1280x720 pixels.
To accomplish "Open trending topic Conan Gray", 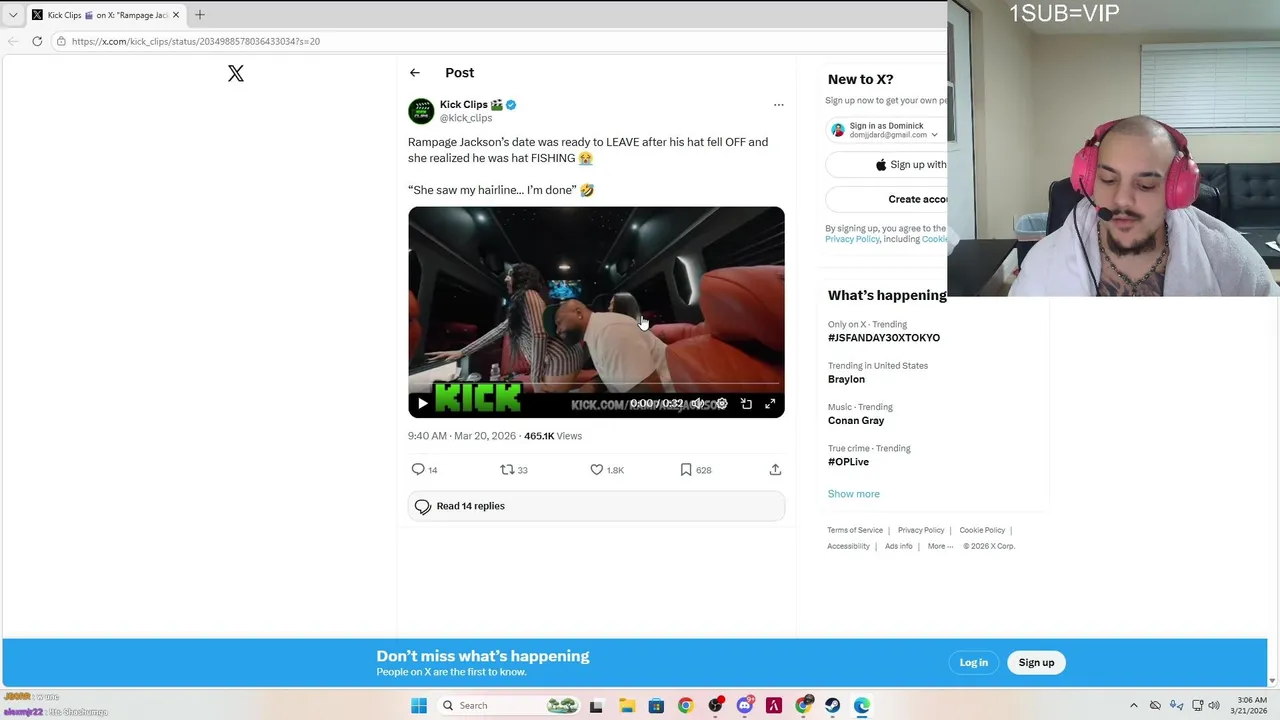I will 856,420.
